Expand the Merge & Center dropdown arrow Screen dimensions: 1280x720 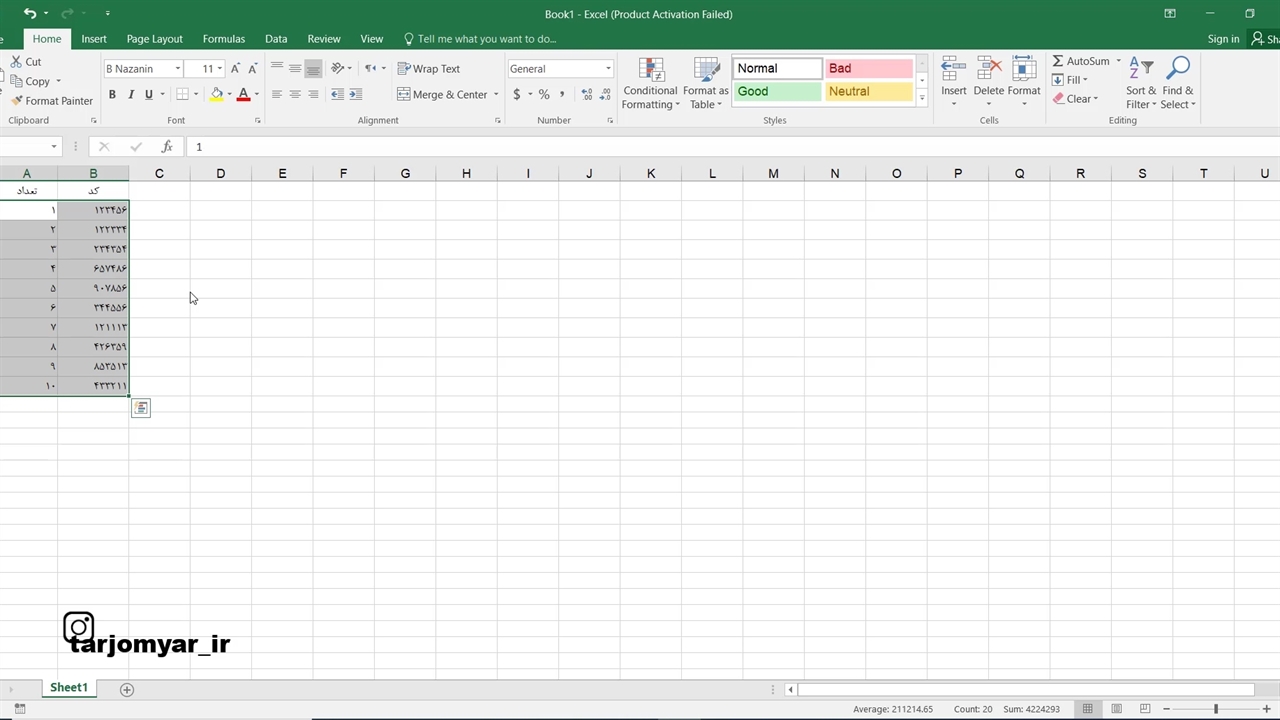(496, 95)
